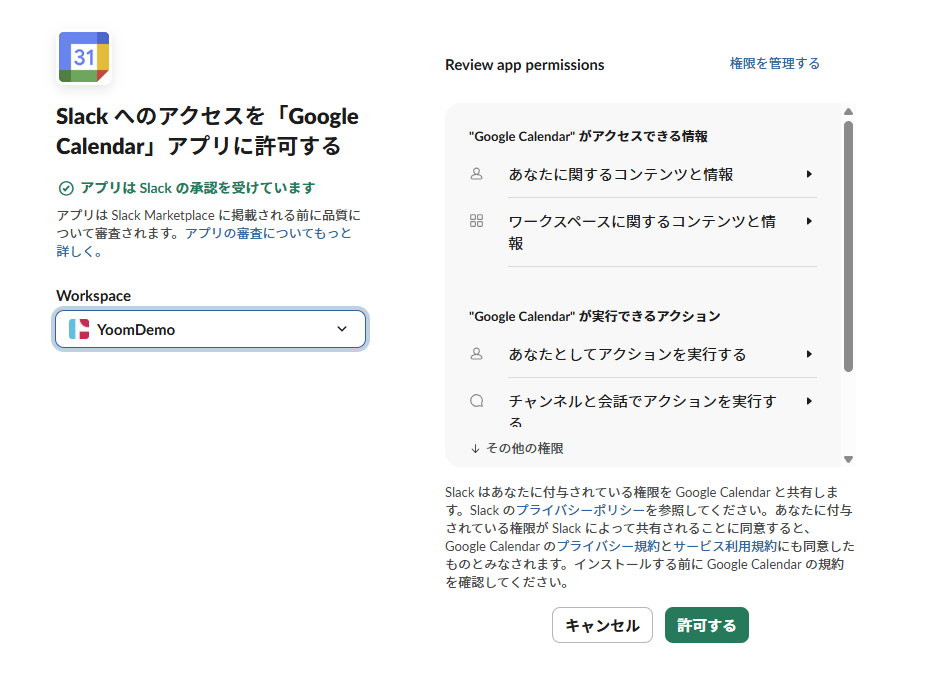Click the scrollbar up arrow
This screenshot has height=675, width=925.
click(x=848, y=112)
